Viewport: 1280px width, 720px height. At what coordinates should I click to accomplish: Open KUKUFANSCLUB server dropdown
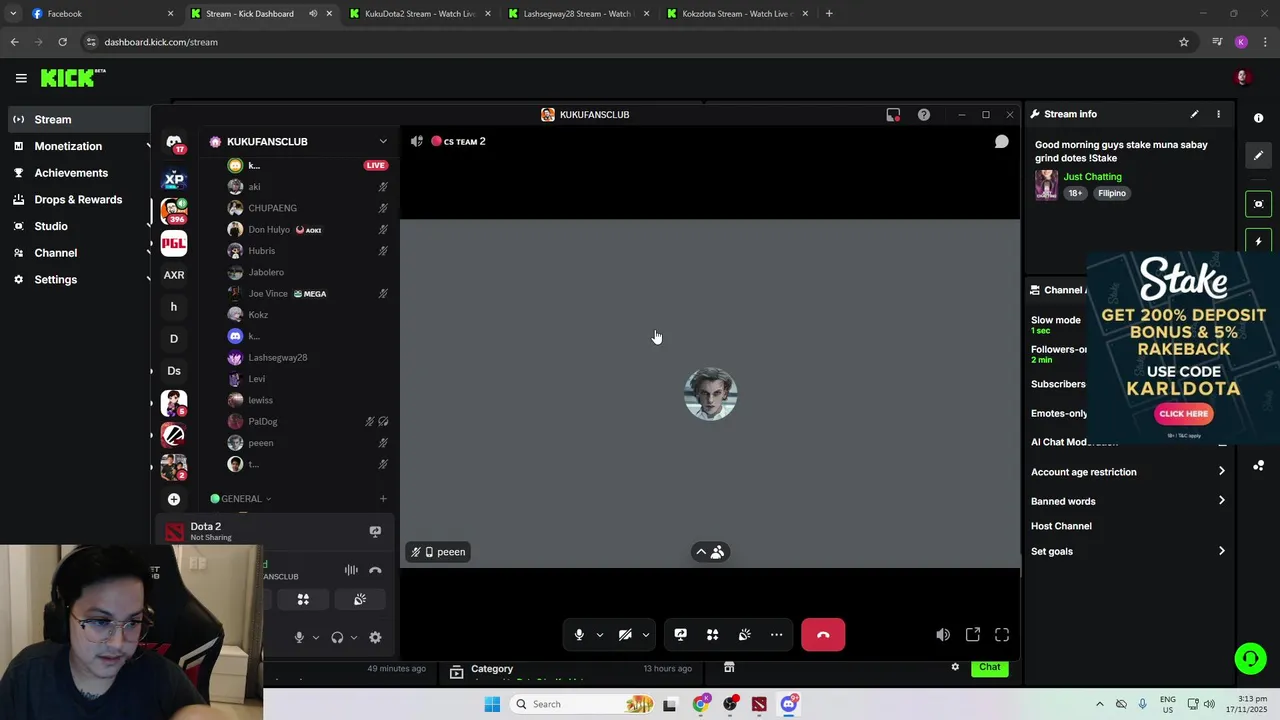(x=382, y=142)
